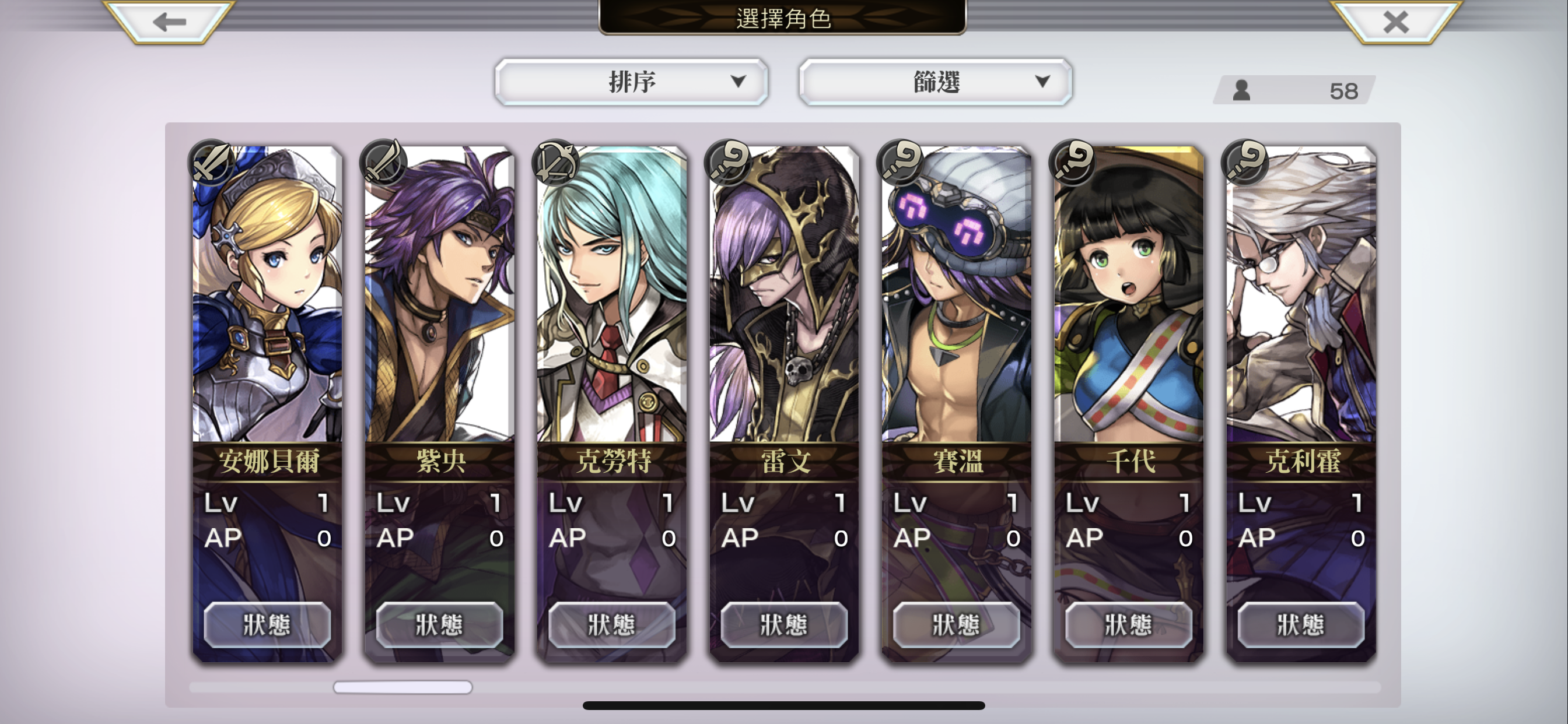The height and width of the screenshot is (724, 1568).
Task: Close the character selection with X icon
Action: [1395, 23]
